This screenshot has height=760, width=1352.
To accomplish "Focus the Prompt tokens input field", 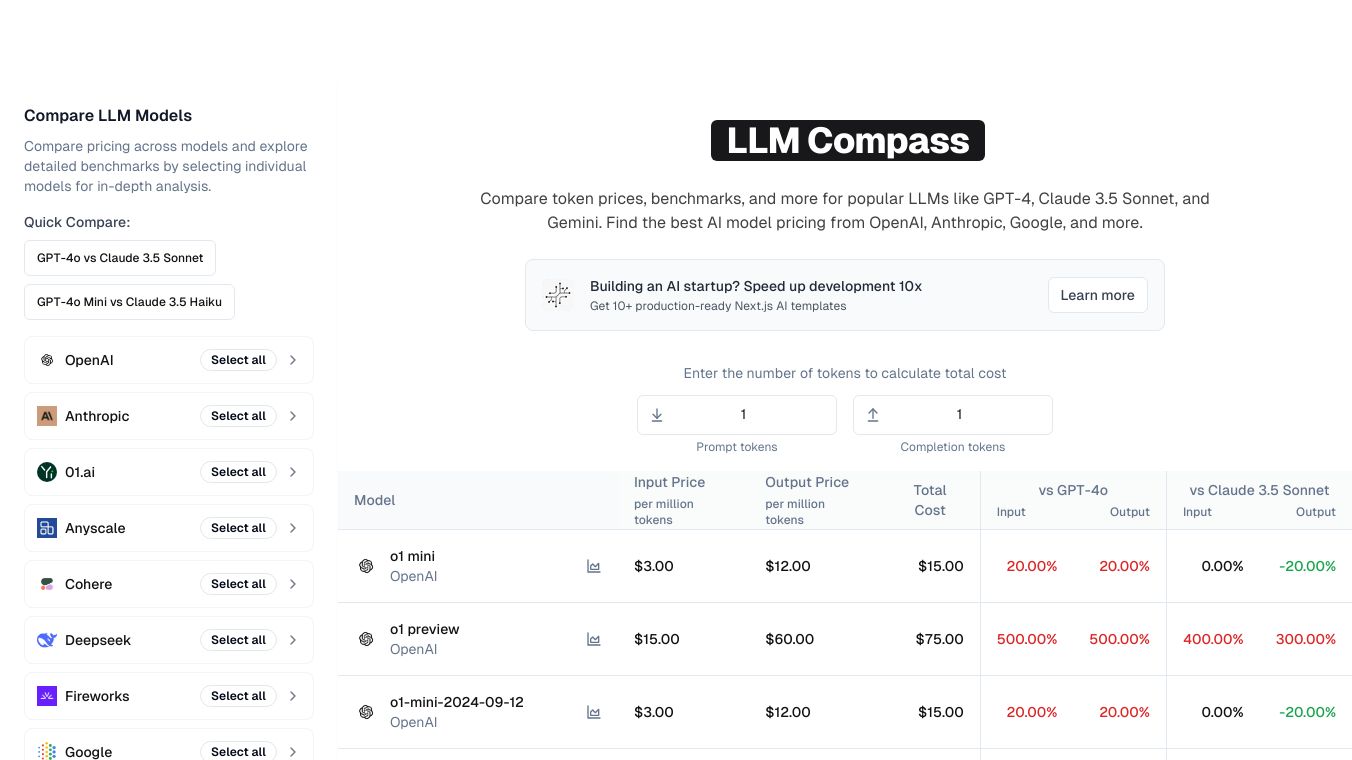I will (x=743, y=415).
